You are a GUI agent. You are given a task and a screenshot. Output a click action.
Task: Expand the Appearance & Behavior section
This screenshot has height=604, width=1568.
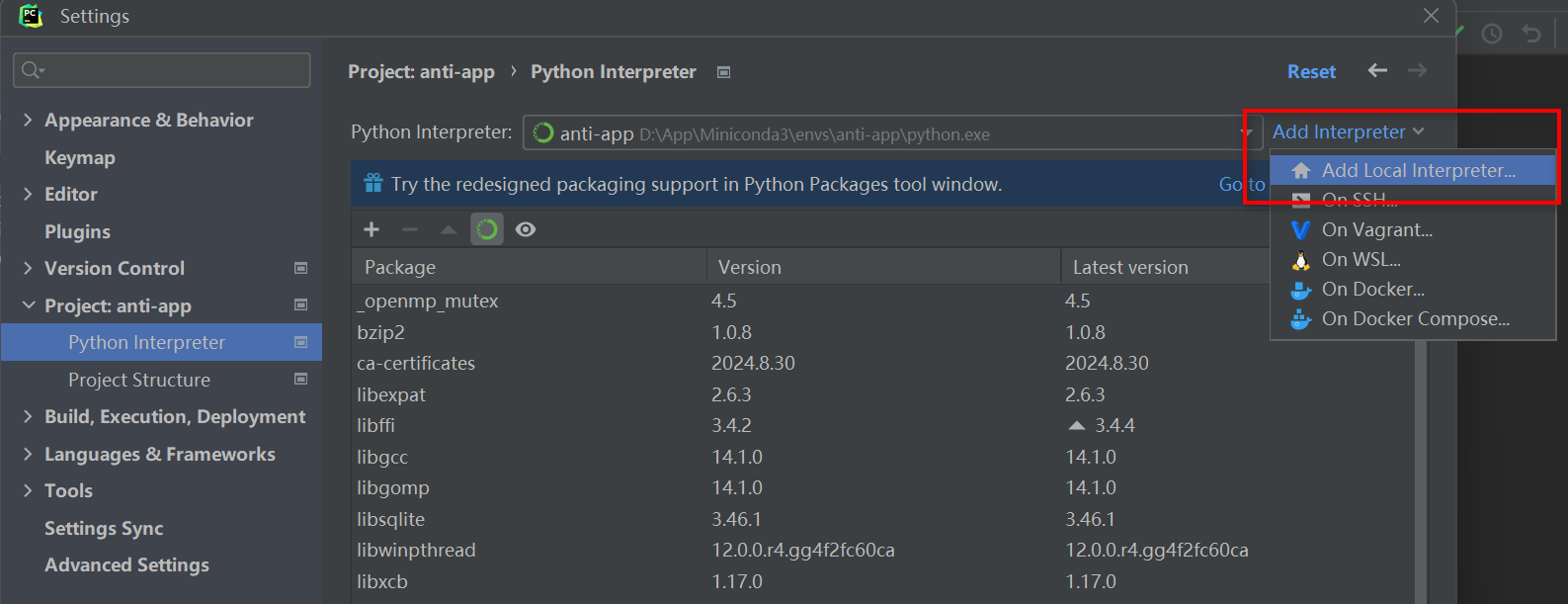tap(28, 120)
